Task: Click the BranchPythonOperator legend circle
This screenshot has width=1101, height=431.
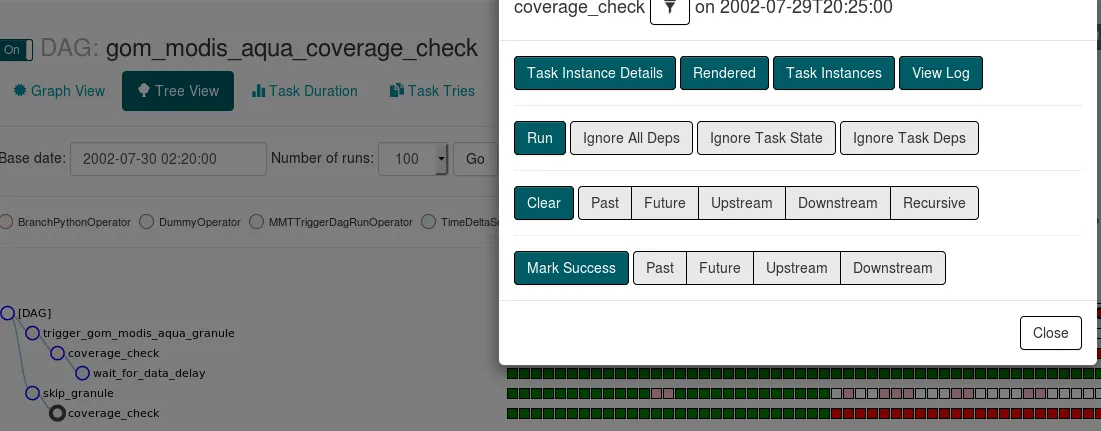Action: click(x=6, y=222)
